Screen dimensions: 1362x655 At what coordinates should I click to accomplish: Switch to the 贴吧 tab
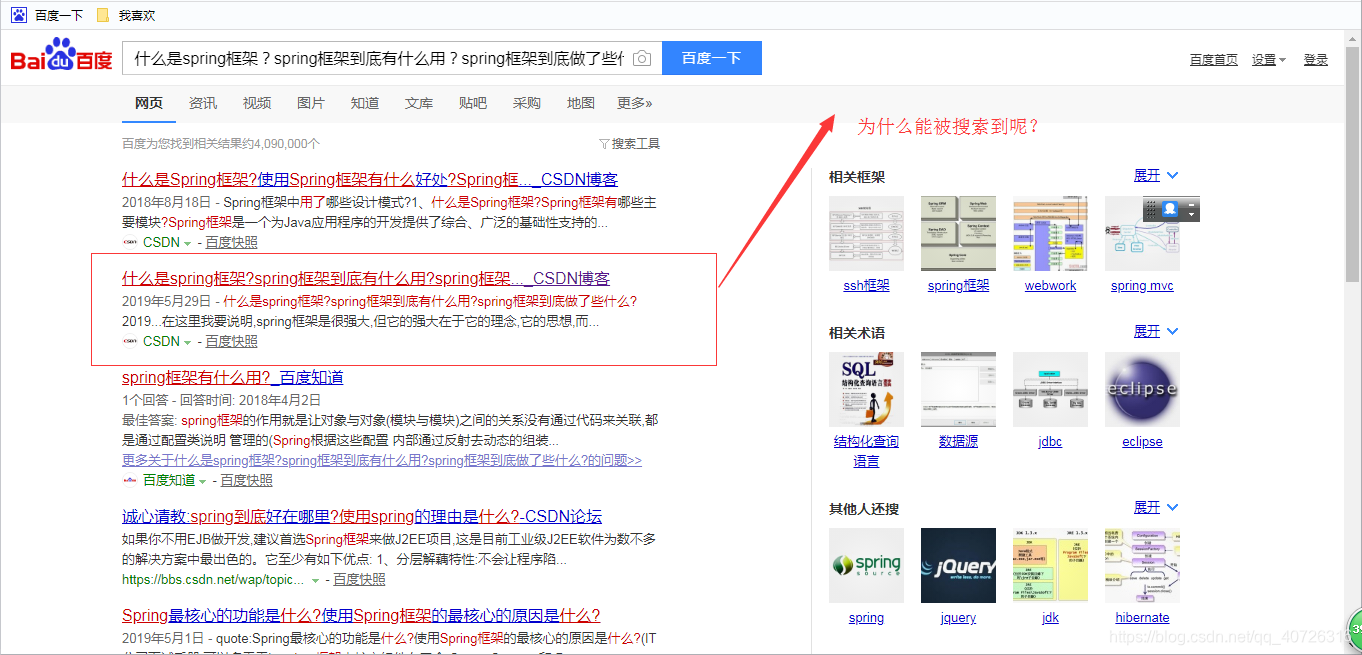click(x=473, y=103)
